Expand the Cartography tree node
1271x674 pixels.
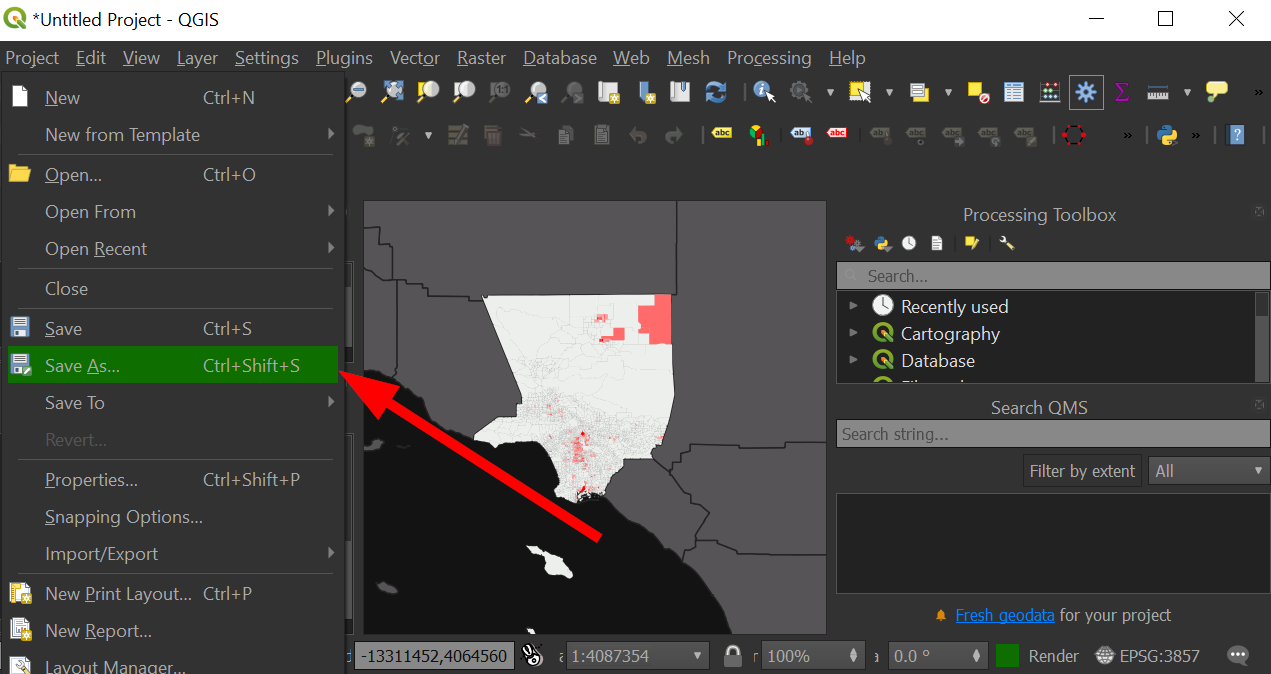point(853,333)
